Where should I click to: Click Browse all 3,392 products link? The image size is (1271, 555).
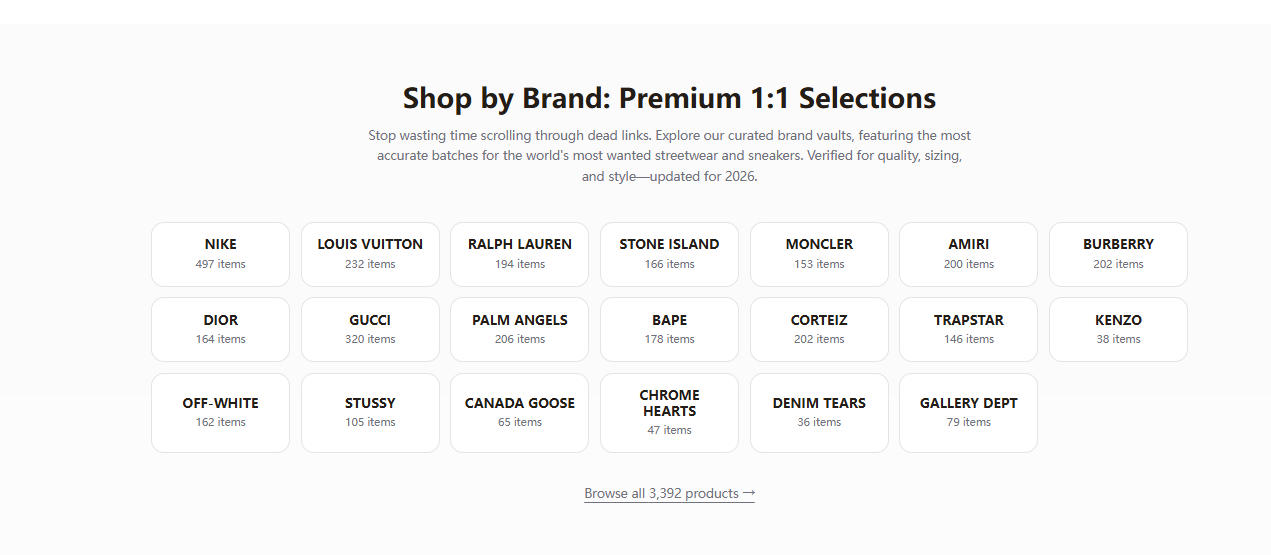tap(669, 493)
